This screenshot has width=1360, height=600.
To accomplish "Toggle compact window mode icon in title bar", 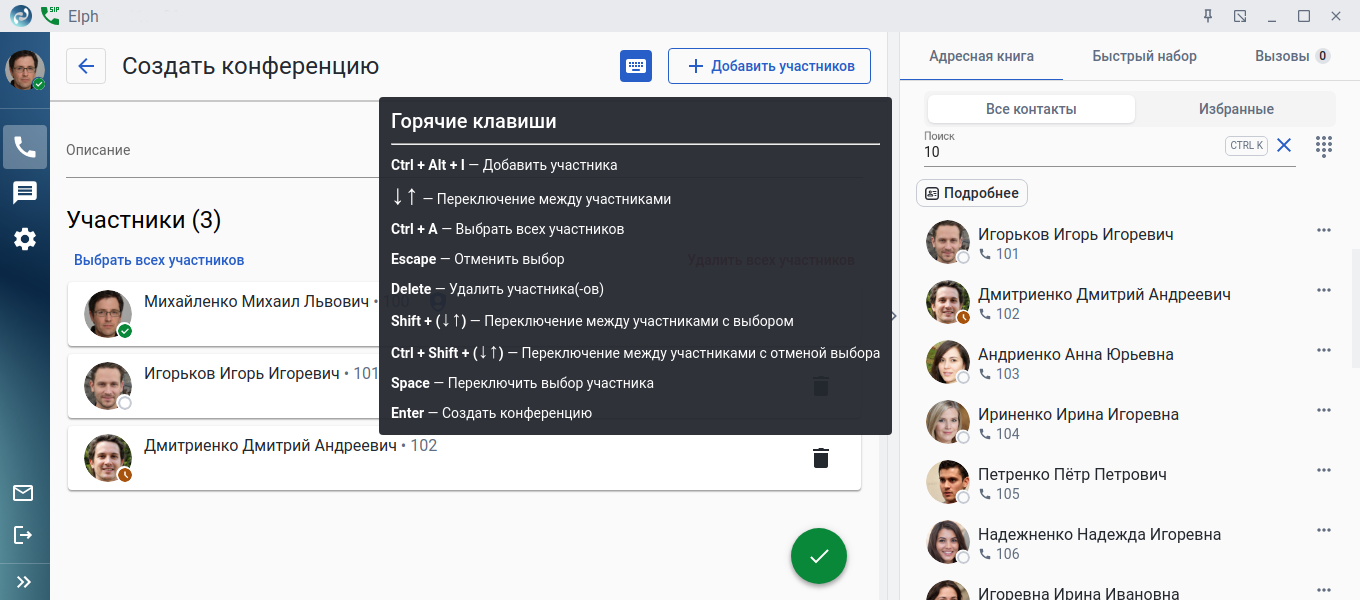I will 1240,16.
